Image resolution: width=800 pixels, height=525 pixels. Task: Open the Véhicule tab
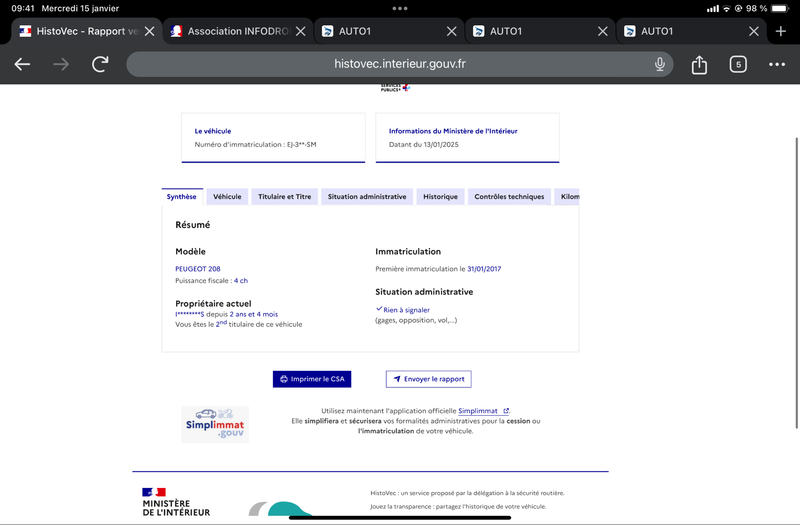227,196
